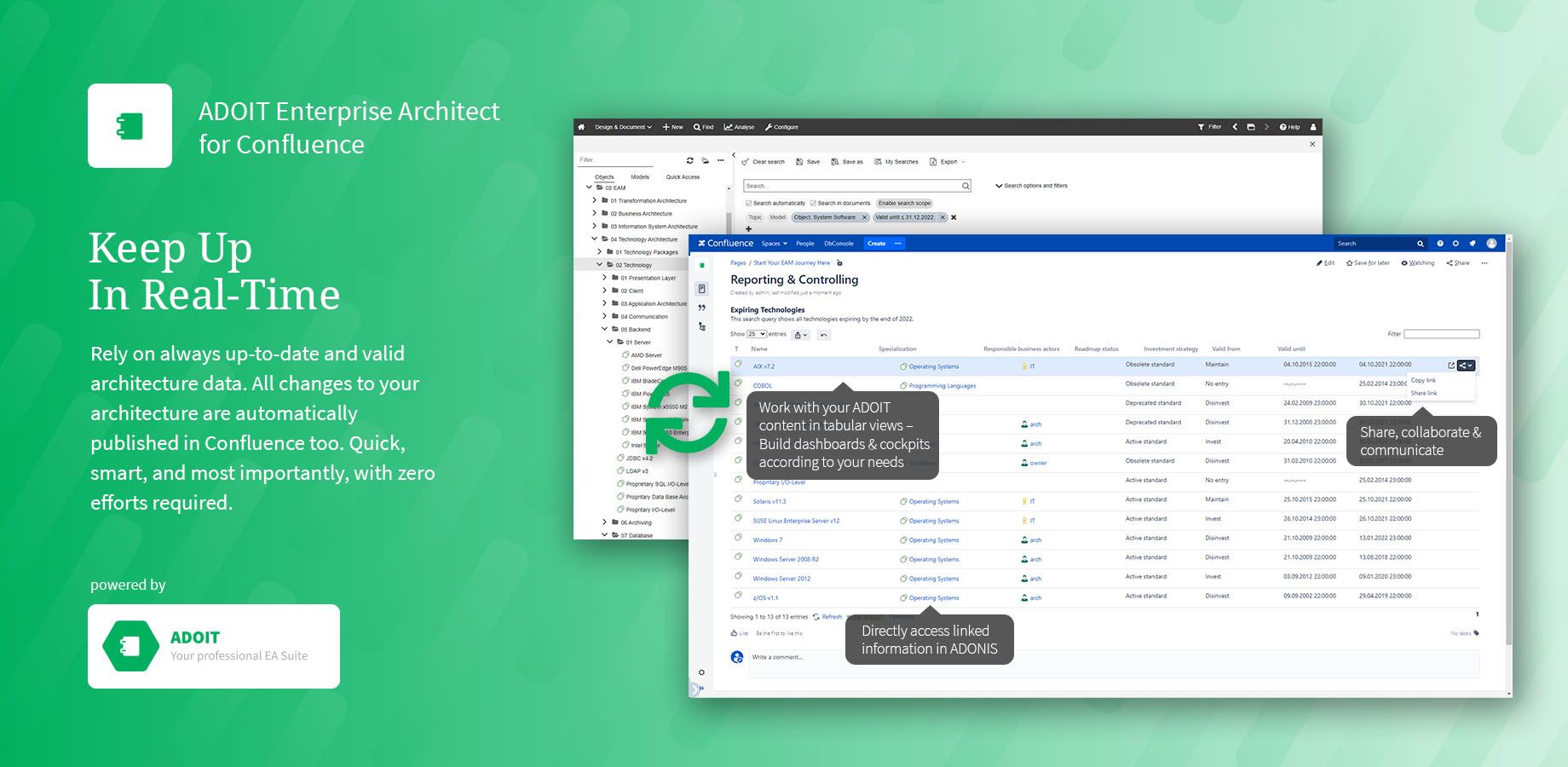This screenshot has height=767, width=1568.
Task: Open the Analyse menu in ADOIT
Action: pos(740,127)
